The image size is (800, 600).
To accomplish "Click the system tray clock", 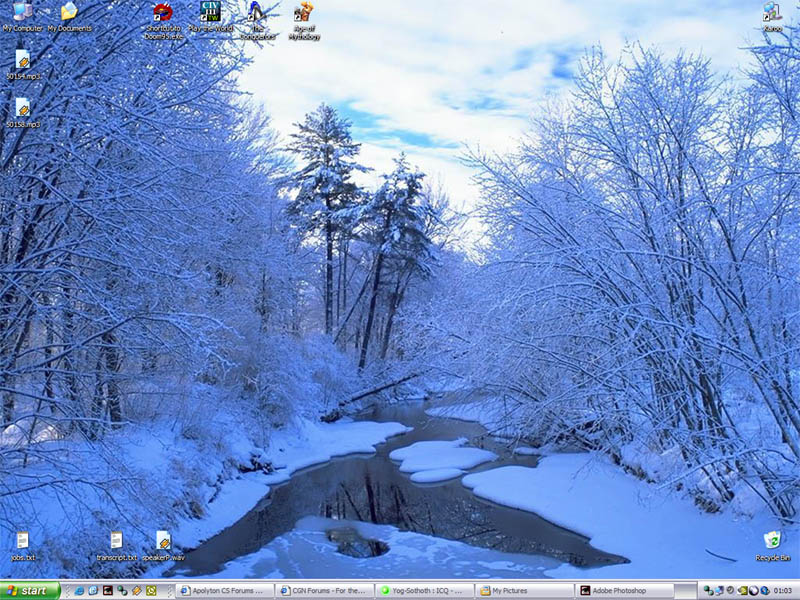I will (781, 590).
